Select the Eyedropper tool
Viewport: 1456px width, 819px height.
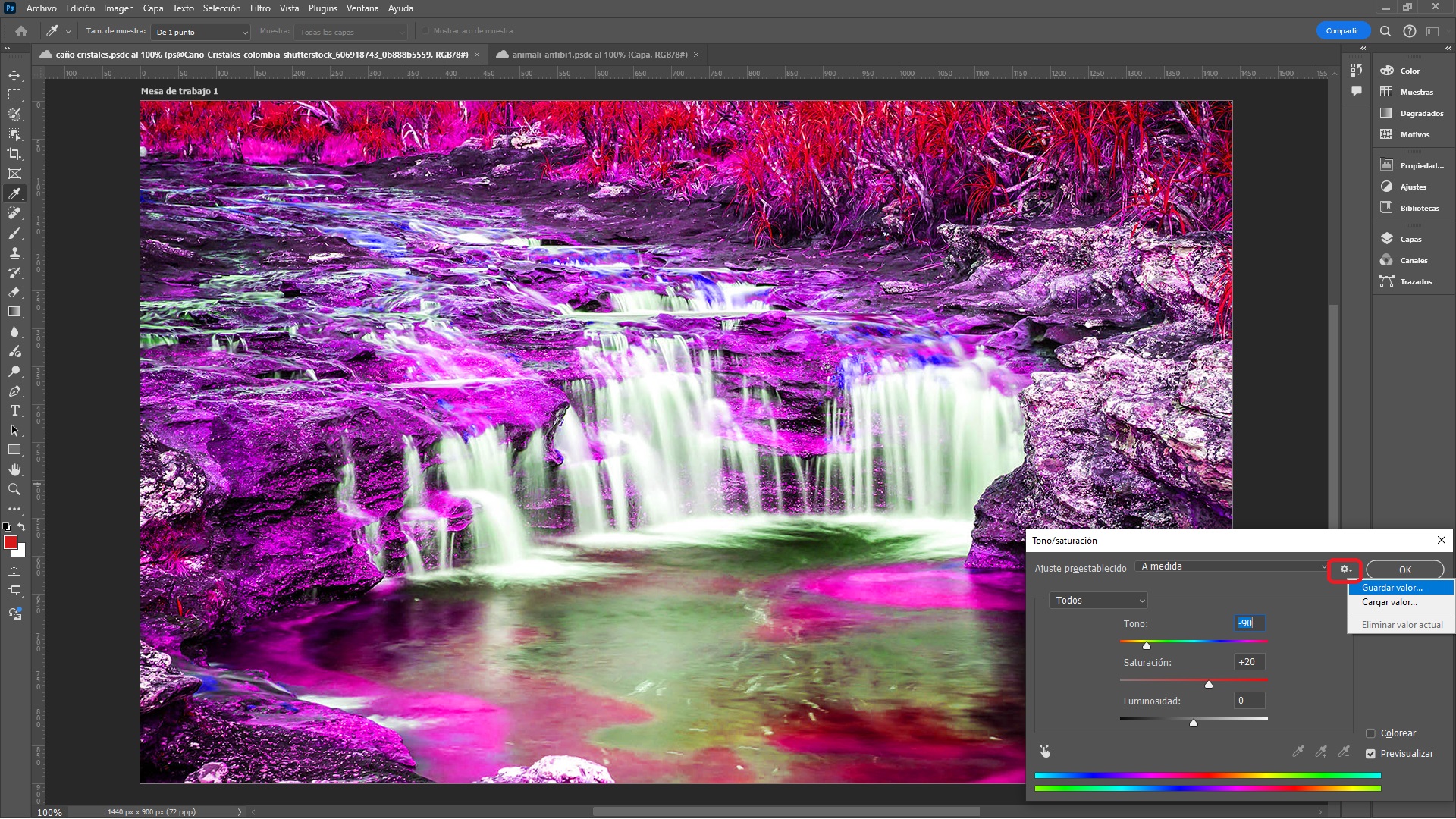point(14,193)
